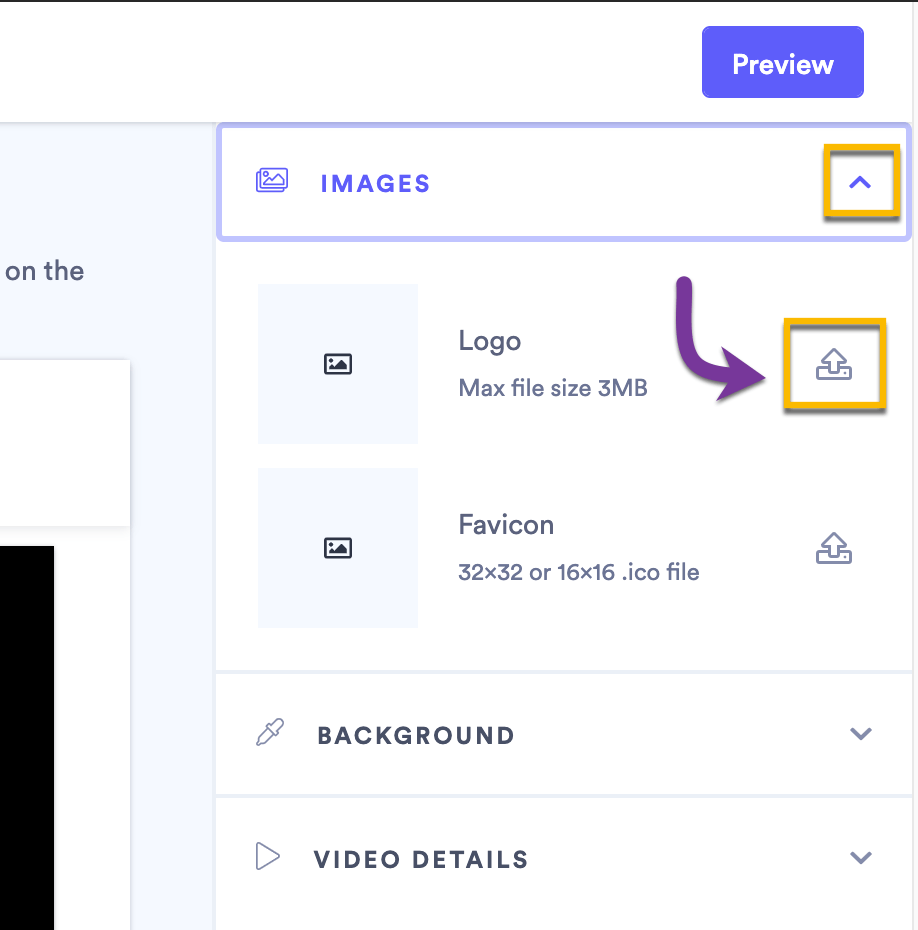The height and width of the screenshot is (930, 918).
Task: Click the Preview button
Action: tap(782, 62)
